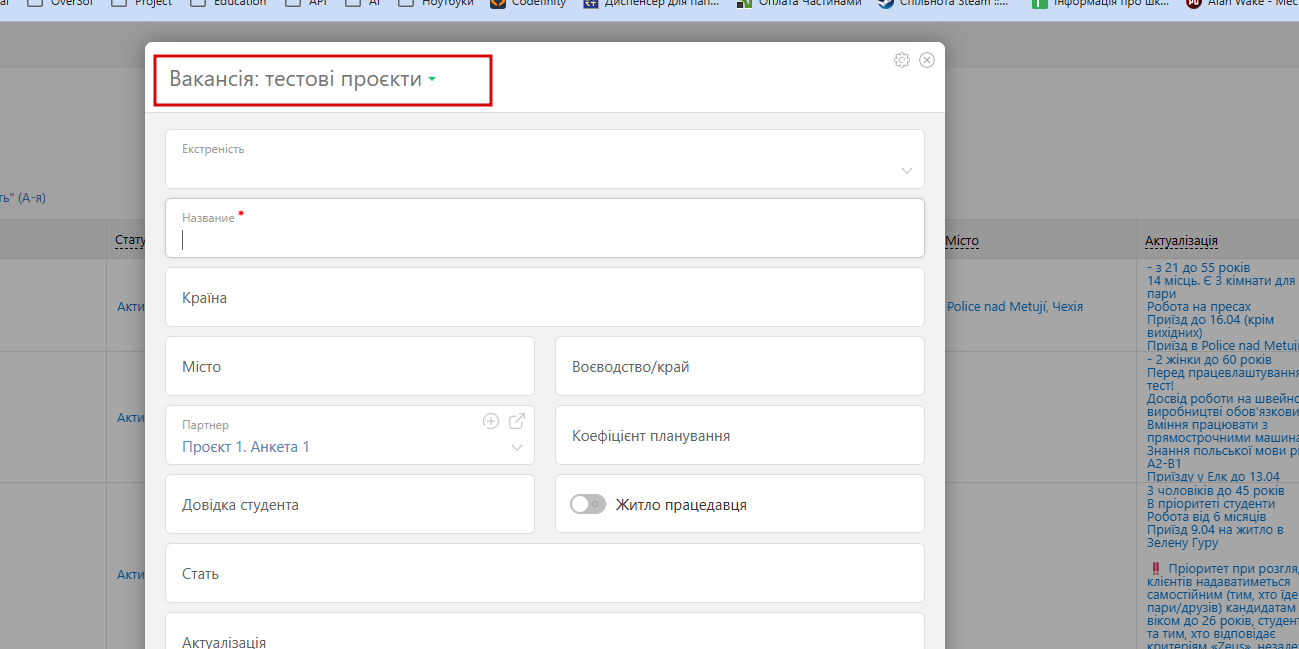Open the Інформація про шк... bookmark

point(1100,4)
